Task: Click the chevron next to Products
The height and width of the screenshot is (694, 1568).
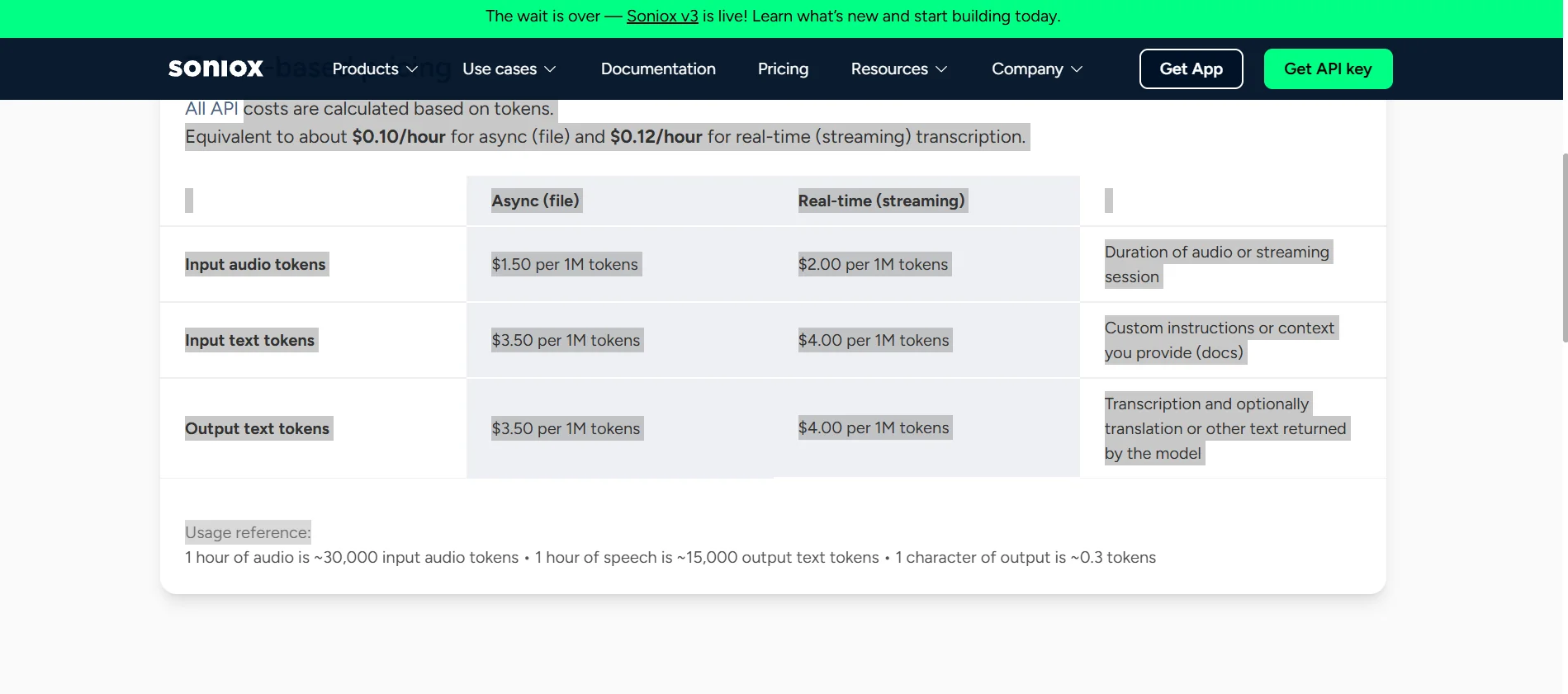Action: pyautogui.click(x=412, y=69)
